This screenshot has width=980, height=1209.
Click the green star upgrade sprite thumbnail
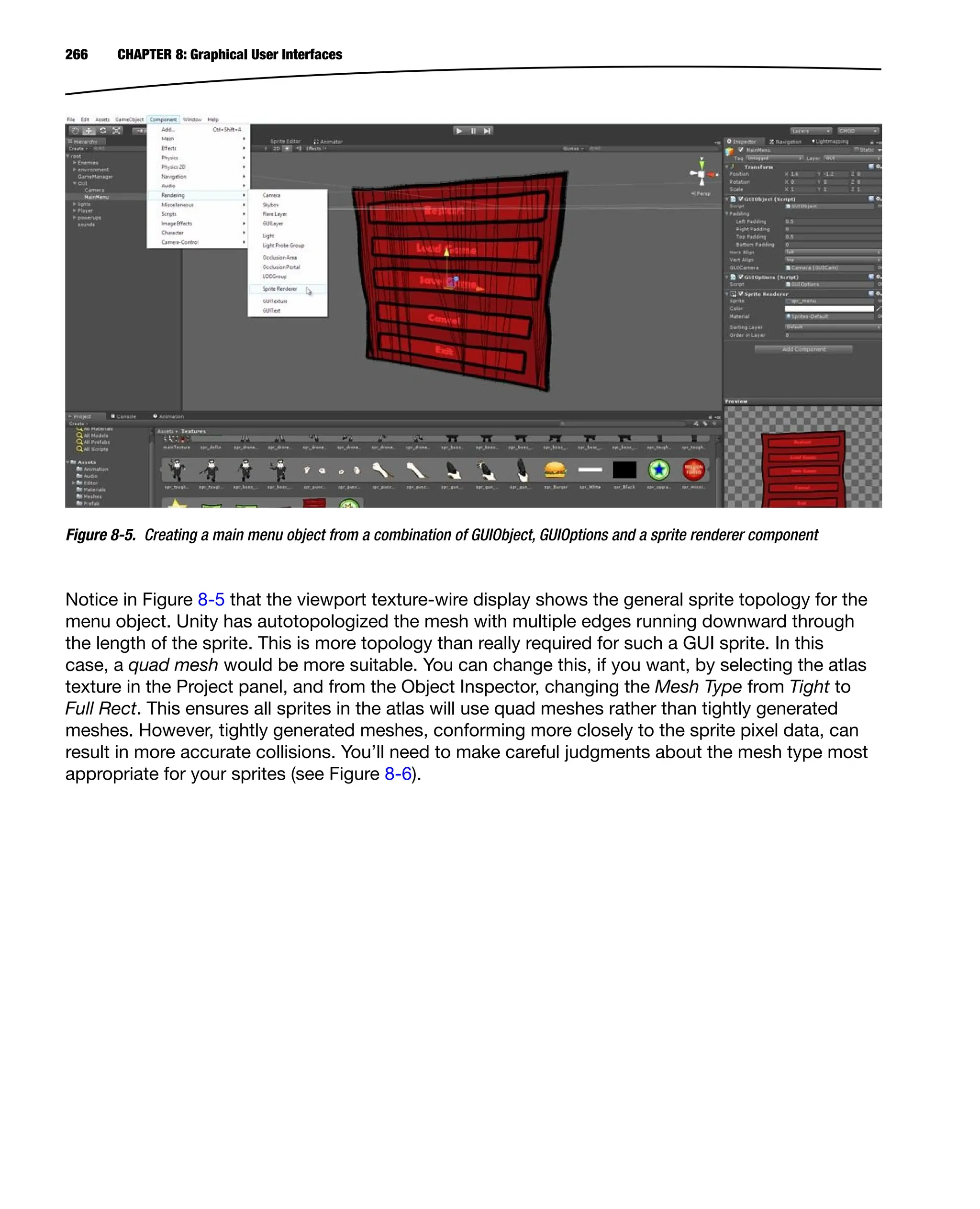click(x=659, y=469)
